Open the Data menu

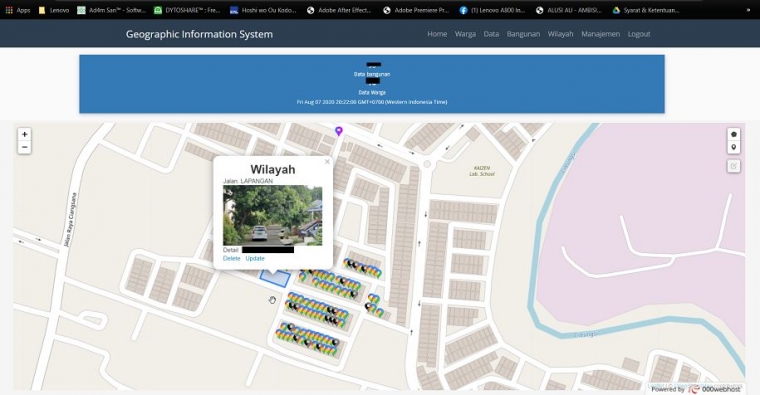[491, 34]
